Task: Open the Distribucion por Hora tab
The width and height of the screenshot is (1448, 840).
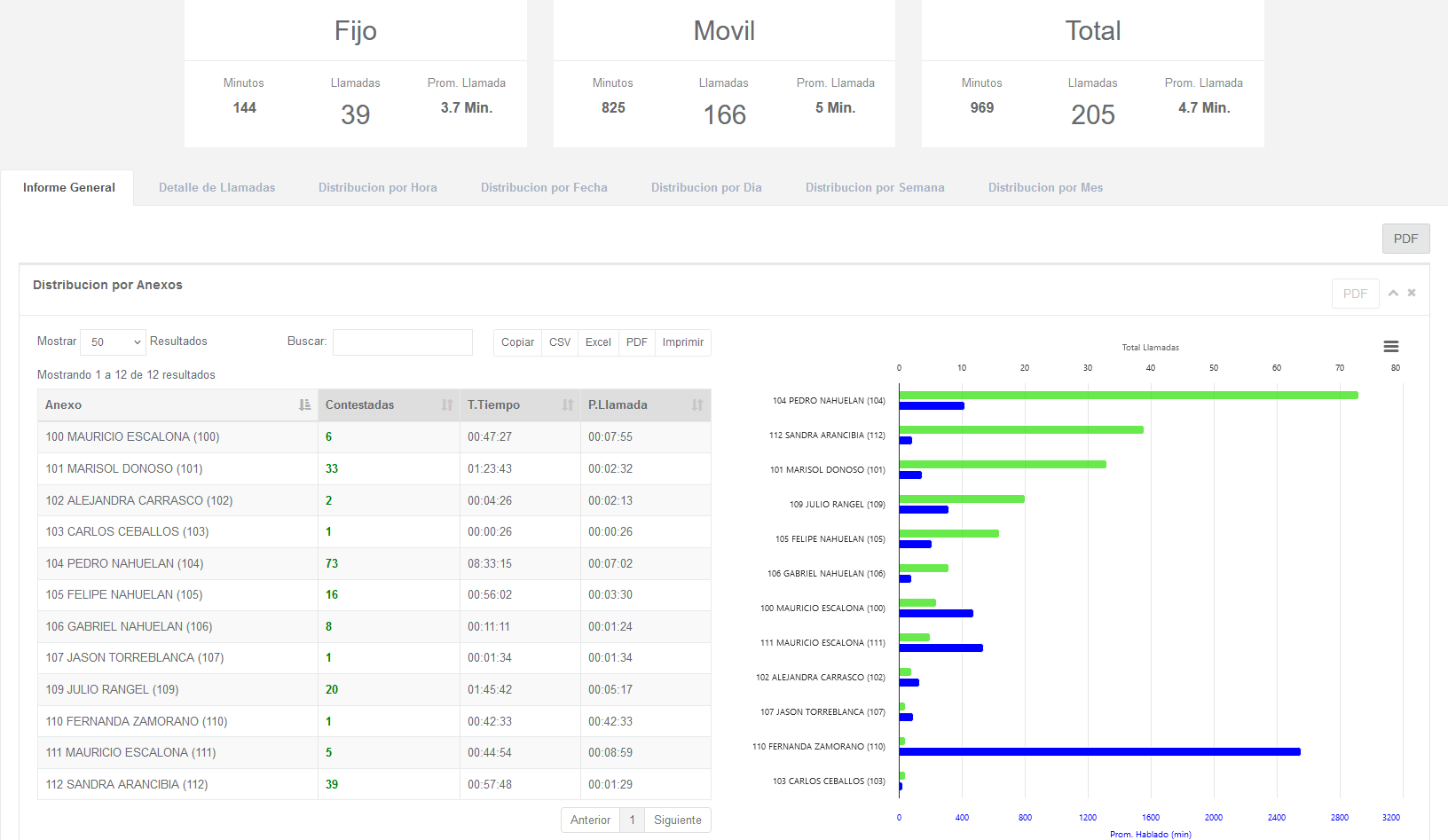Action: tap(377, 188)
